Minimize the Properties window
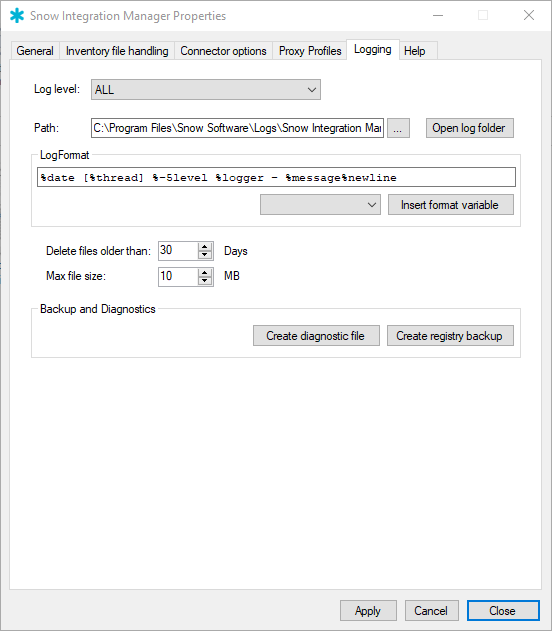 pyautogui.click(x=438, y=16)
